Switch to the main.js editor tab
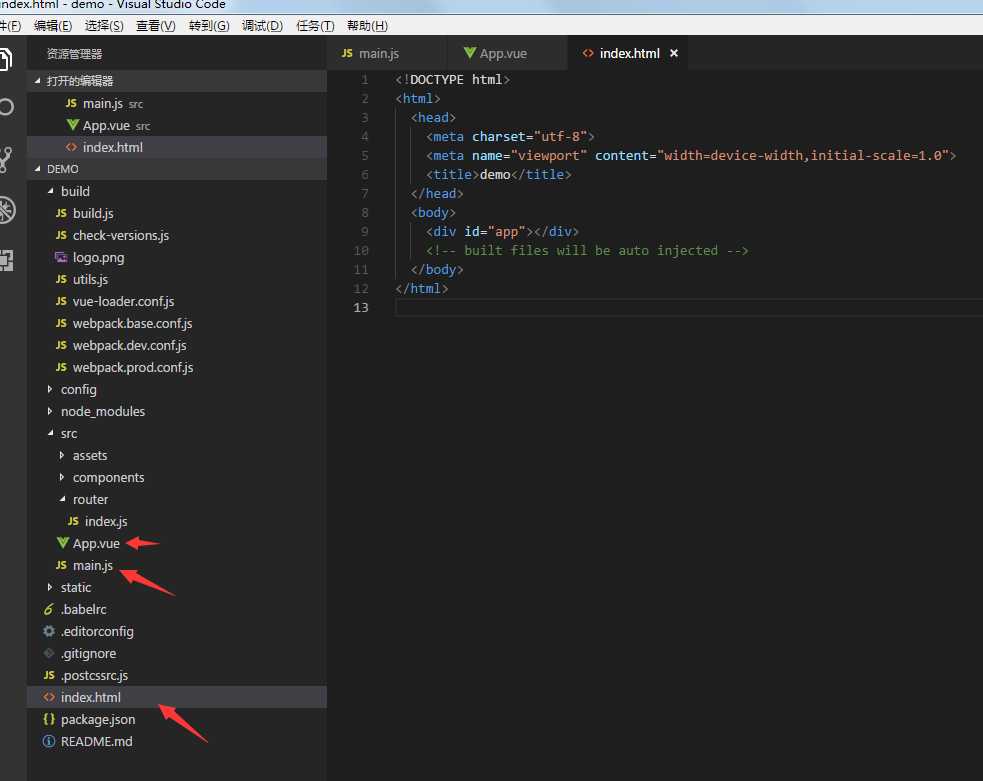 point(379,54)
